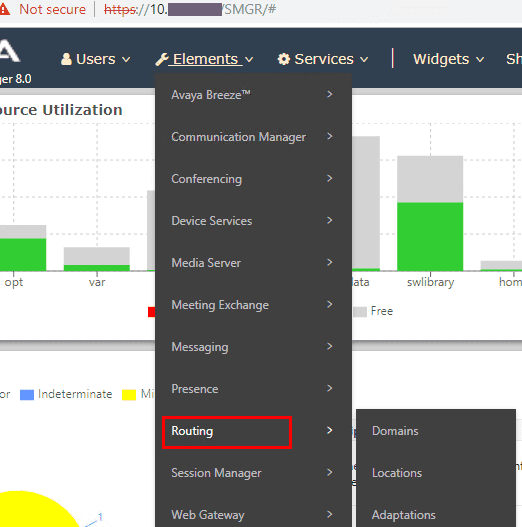Open Avaya Breeze menu entry
Viewport: 522px width, 527px height.
coord(211,95)
